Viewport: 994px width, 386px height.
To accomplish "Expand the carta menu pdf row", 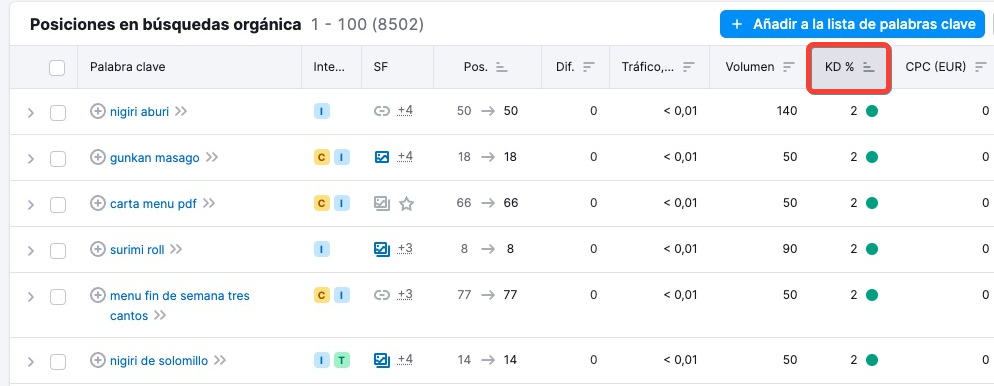I will [30, 205].
